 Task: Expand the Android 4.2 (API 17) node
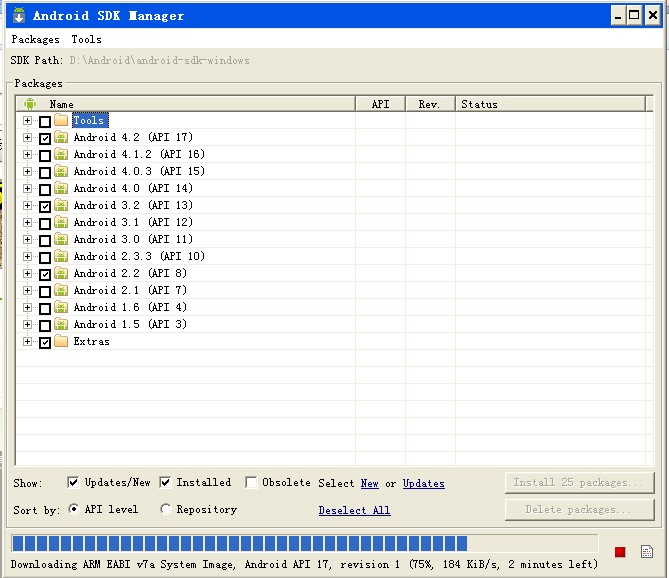coord(27,138)
